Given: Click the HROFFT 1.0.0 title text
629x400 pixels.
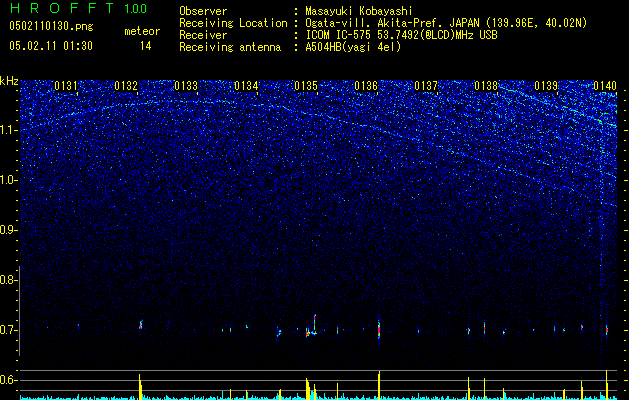Looking at the screenshot, I should tap(79, 8).
